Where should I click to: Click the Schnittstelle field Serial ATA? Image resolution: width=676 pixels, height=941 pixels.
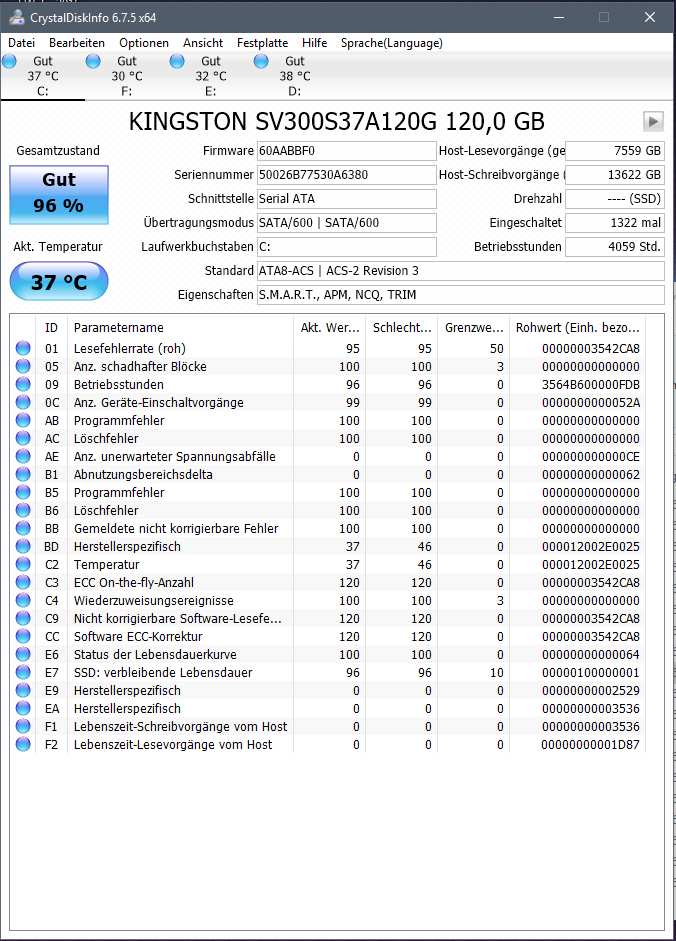coord(346,199)
